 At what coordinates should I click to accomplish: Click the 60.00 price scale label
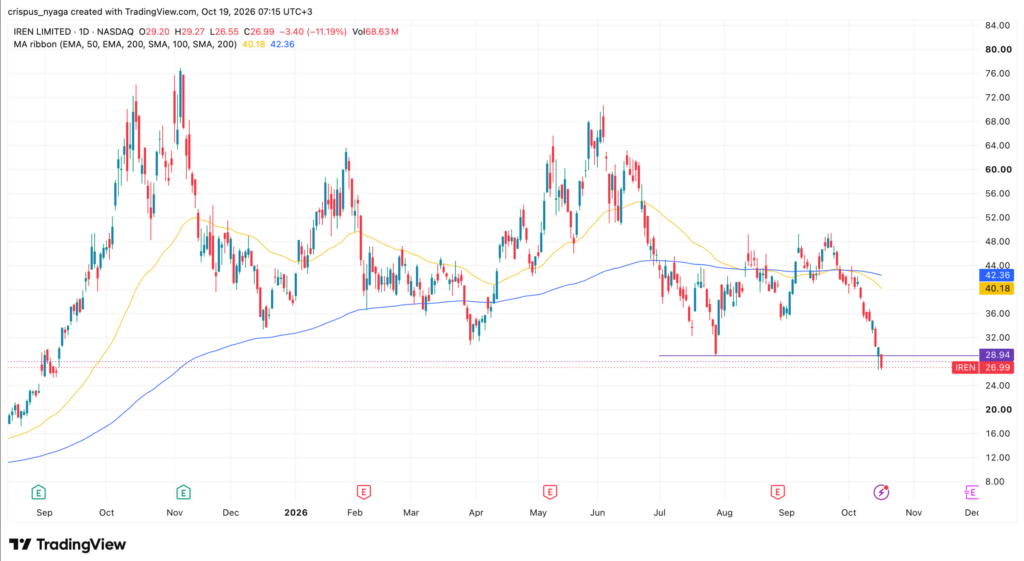(x=998, y=169)
